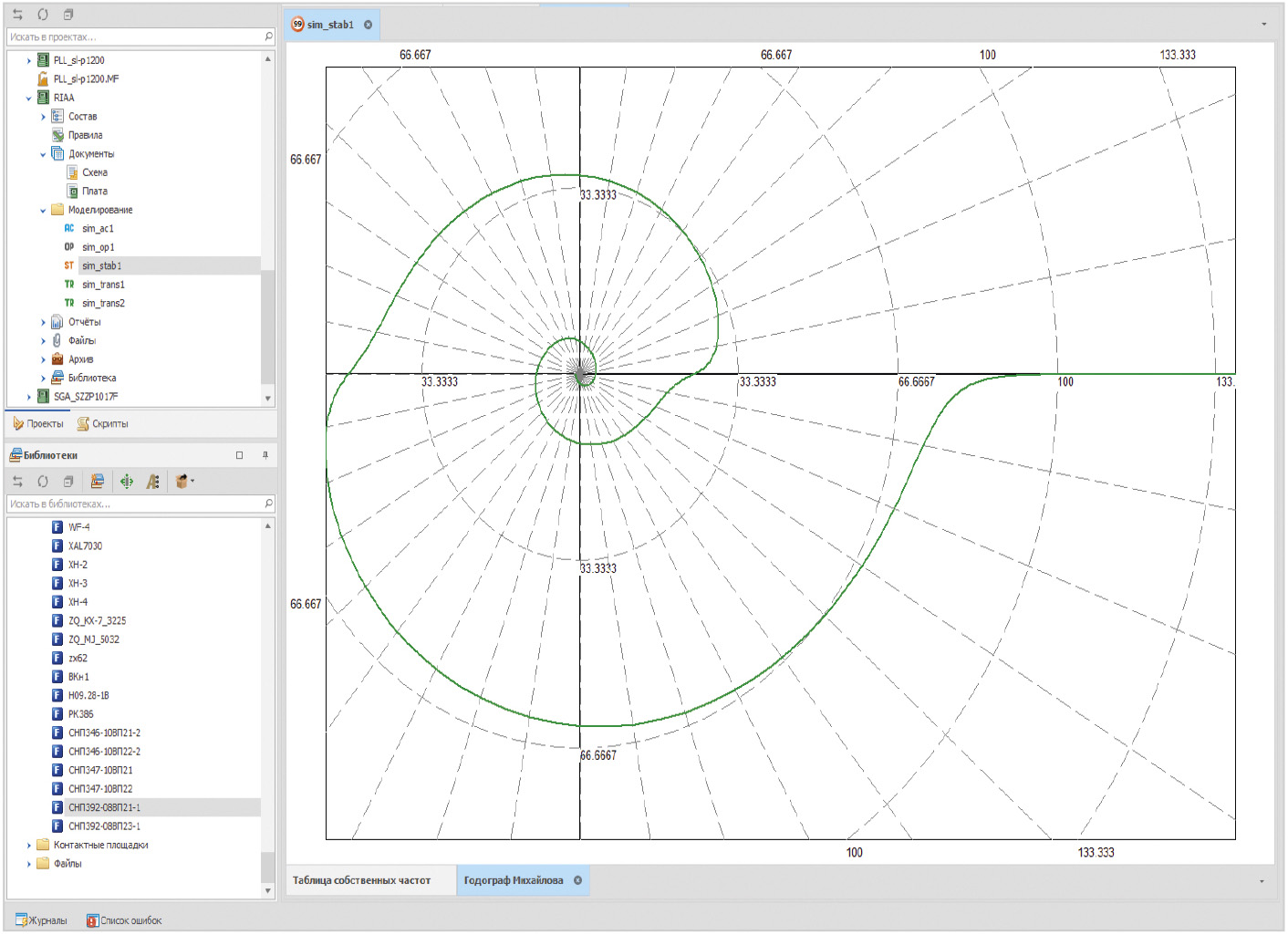This screenshot has width=1288, height=935.
Task: Open Список ошибок panel
Action: coord(124,920)
